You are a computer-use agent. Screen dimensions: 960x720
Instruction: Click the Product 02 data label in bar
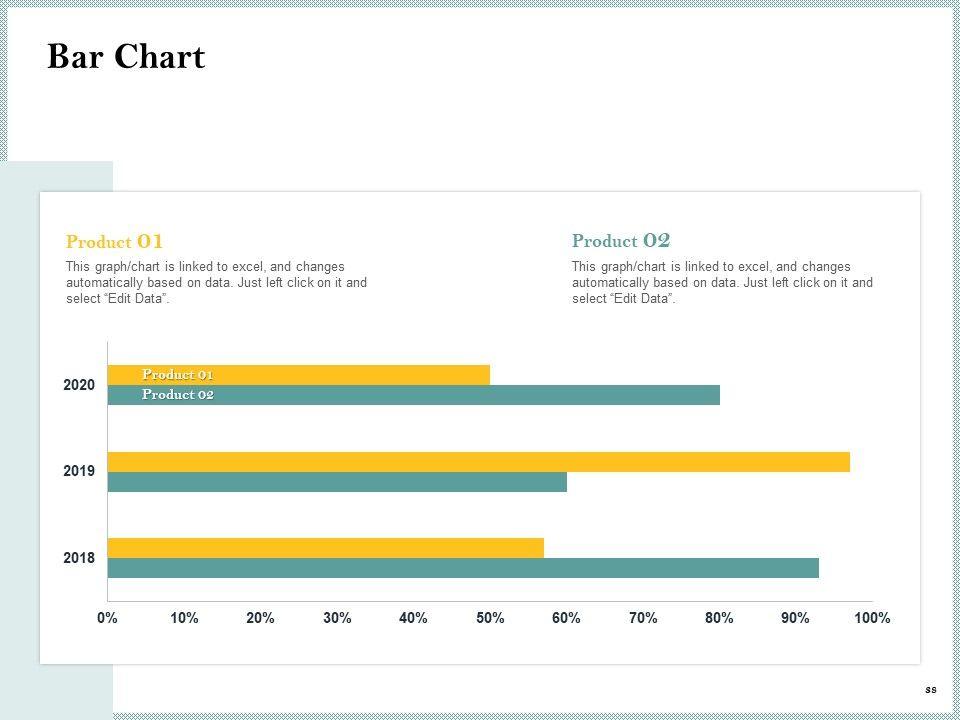178,395
